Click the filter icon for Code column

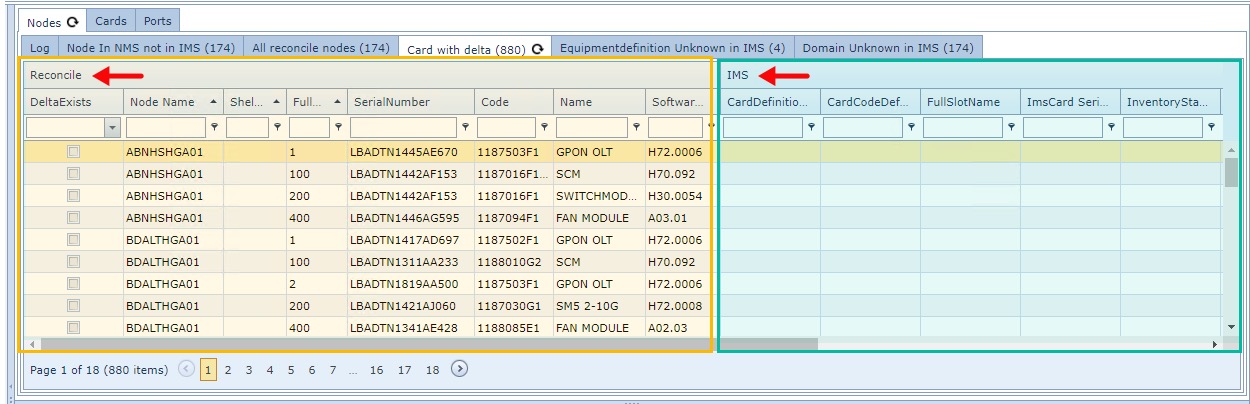[x=544, y=127]
